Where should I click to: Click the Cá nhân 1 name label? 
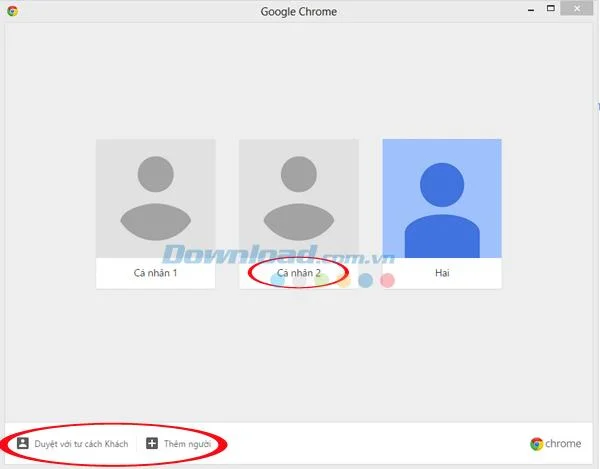click(155, 273)
